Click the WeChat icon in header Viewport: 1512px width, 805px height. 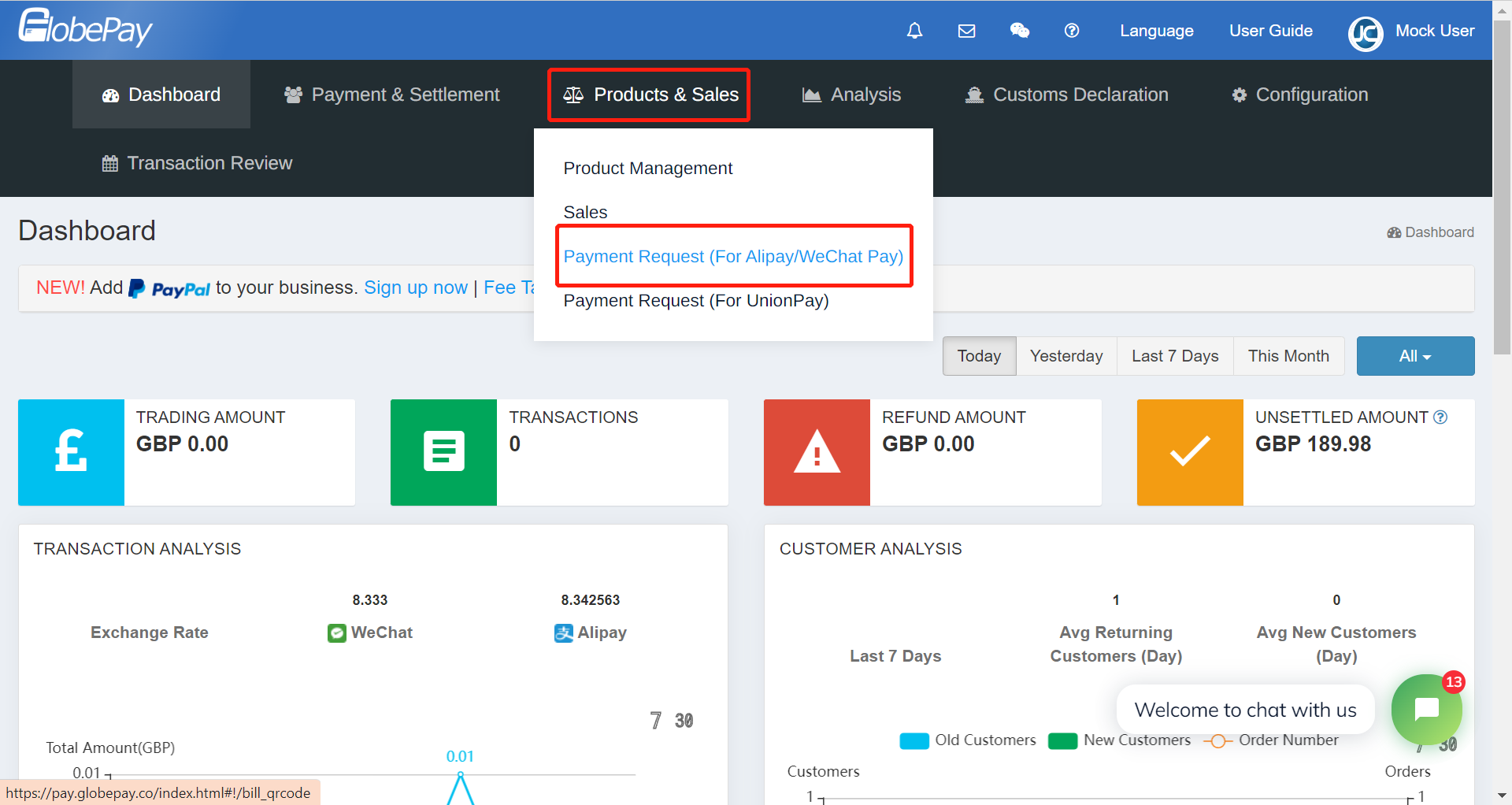click(x=1019, y=31)
